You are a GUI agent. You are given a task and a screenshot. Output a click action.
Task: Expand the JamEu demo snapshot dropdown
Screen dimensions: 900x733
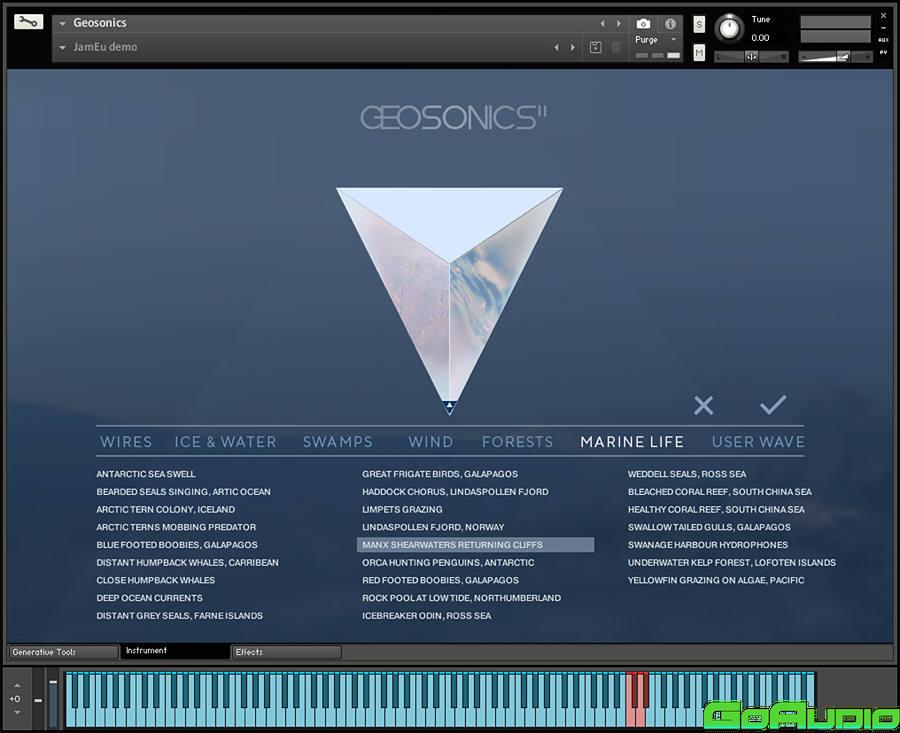[x=63, y=48]
